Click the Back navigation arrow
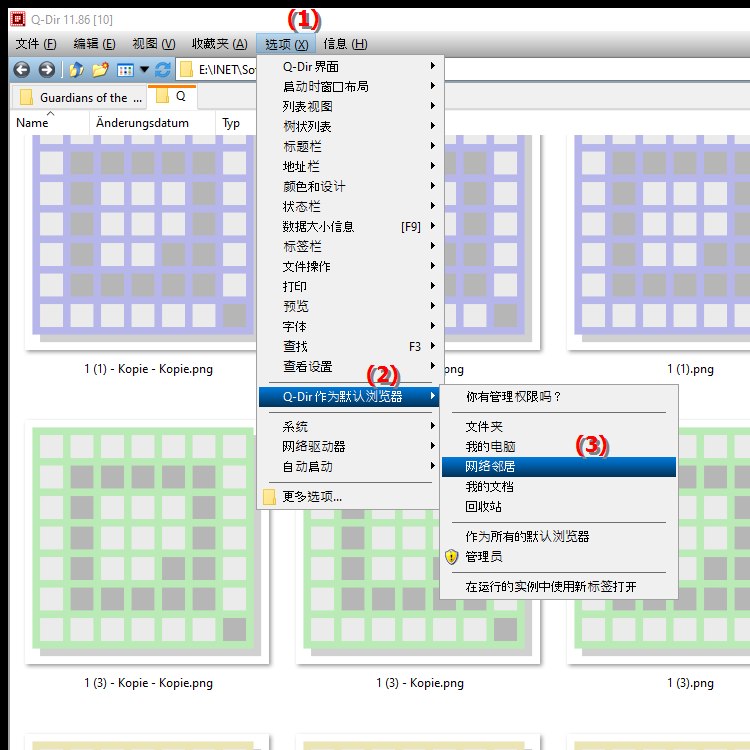 tap(20, 69)
